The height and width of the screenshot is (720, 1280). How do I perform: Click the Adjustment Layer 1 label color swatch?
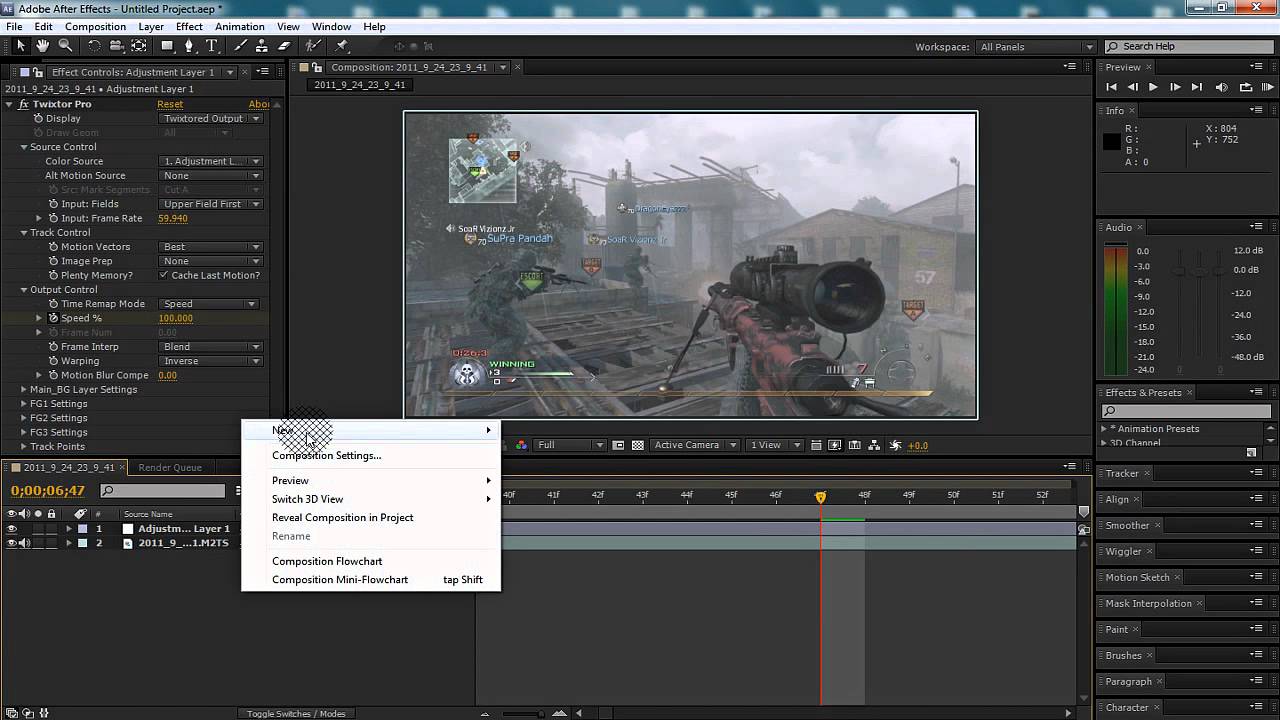(84, 529)
